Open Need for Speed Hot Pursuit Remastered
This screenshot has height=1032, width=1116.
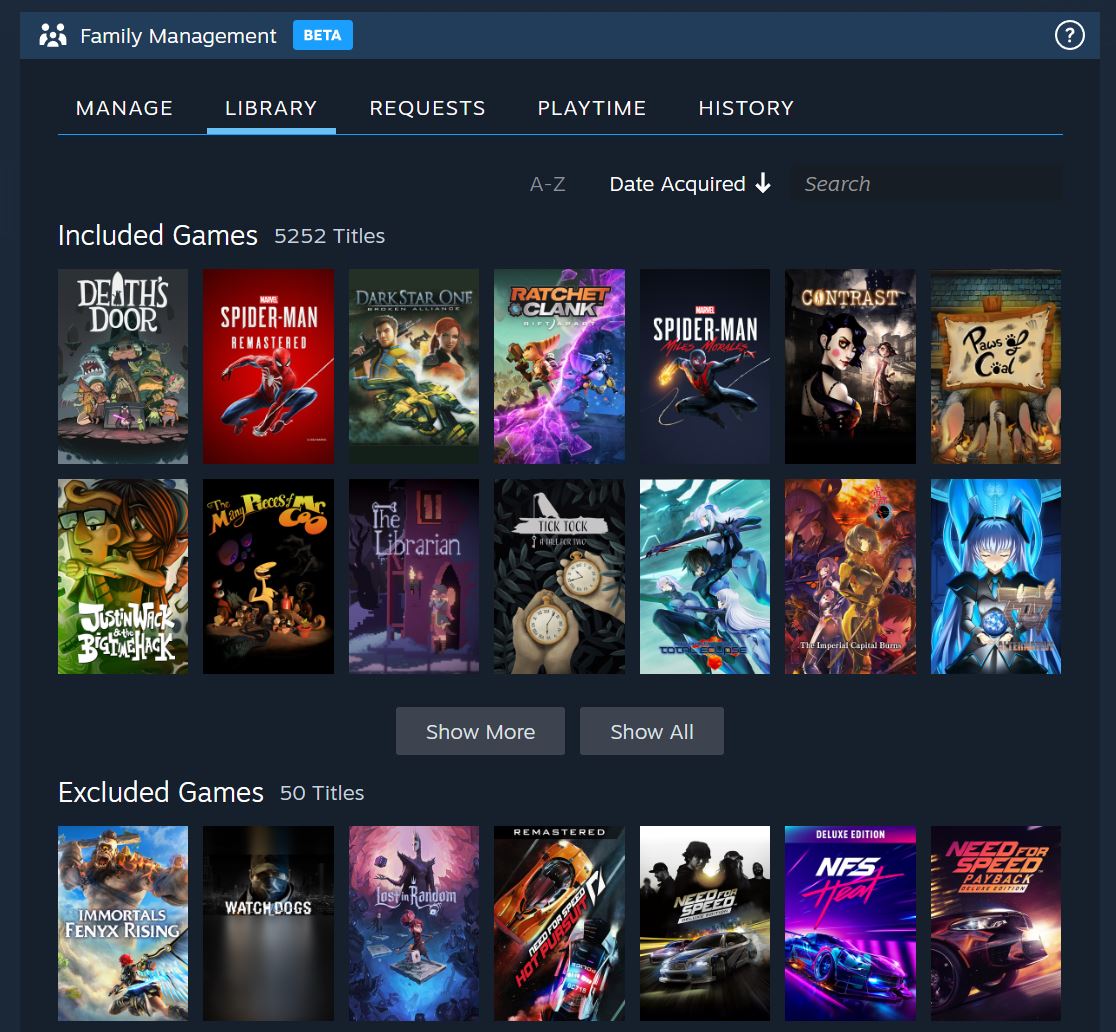tap(559, 923)
